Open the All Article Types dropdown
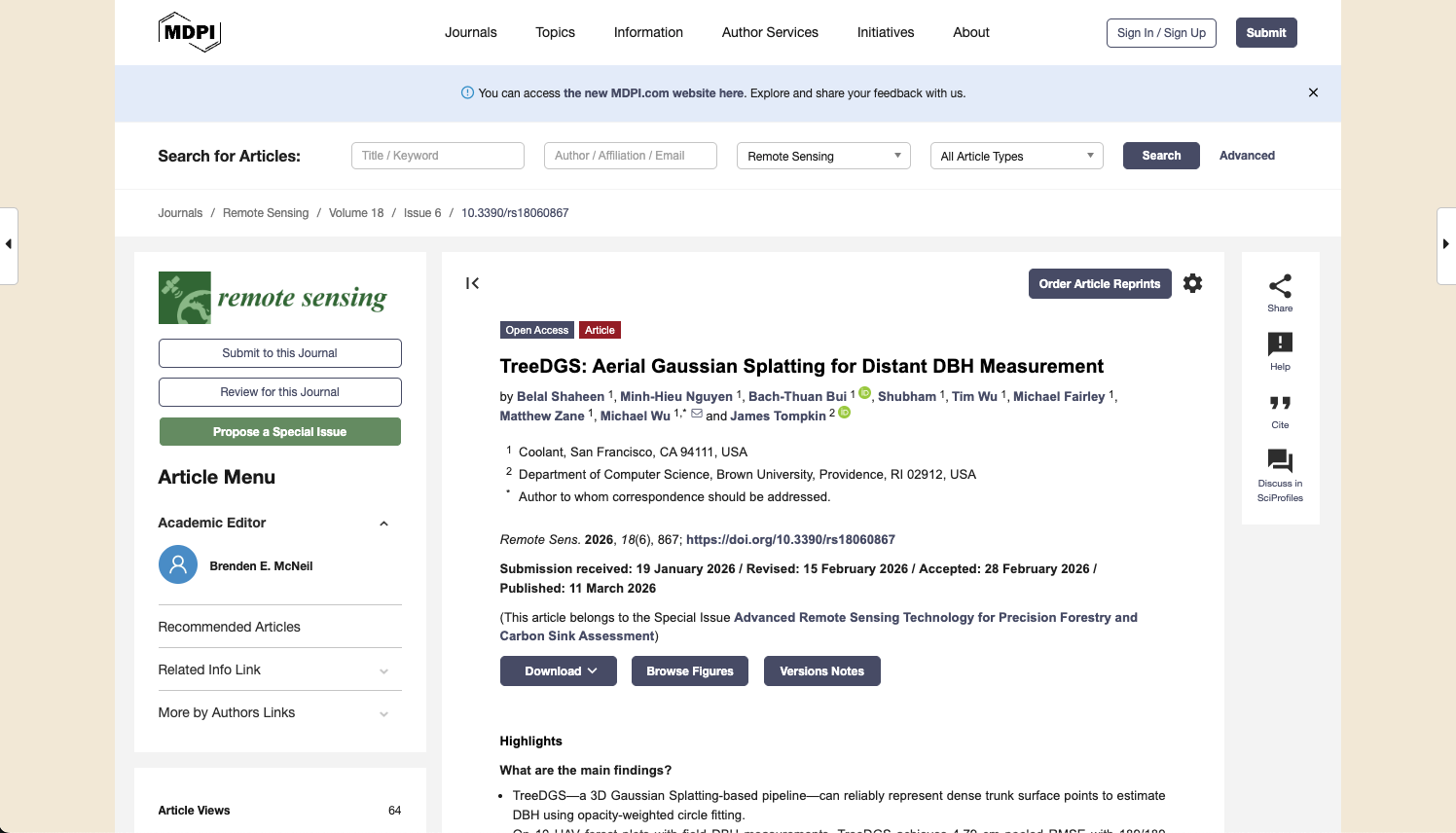This screenshot has height=833, width=1456. 1016,156
